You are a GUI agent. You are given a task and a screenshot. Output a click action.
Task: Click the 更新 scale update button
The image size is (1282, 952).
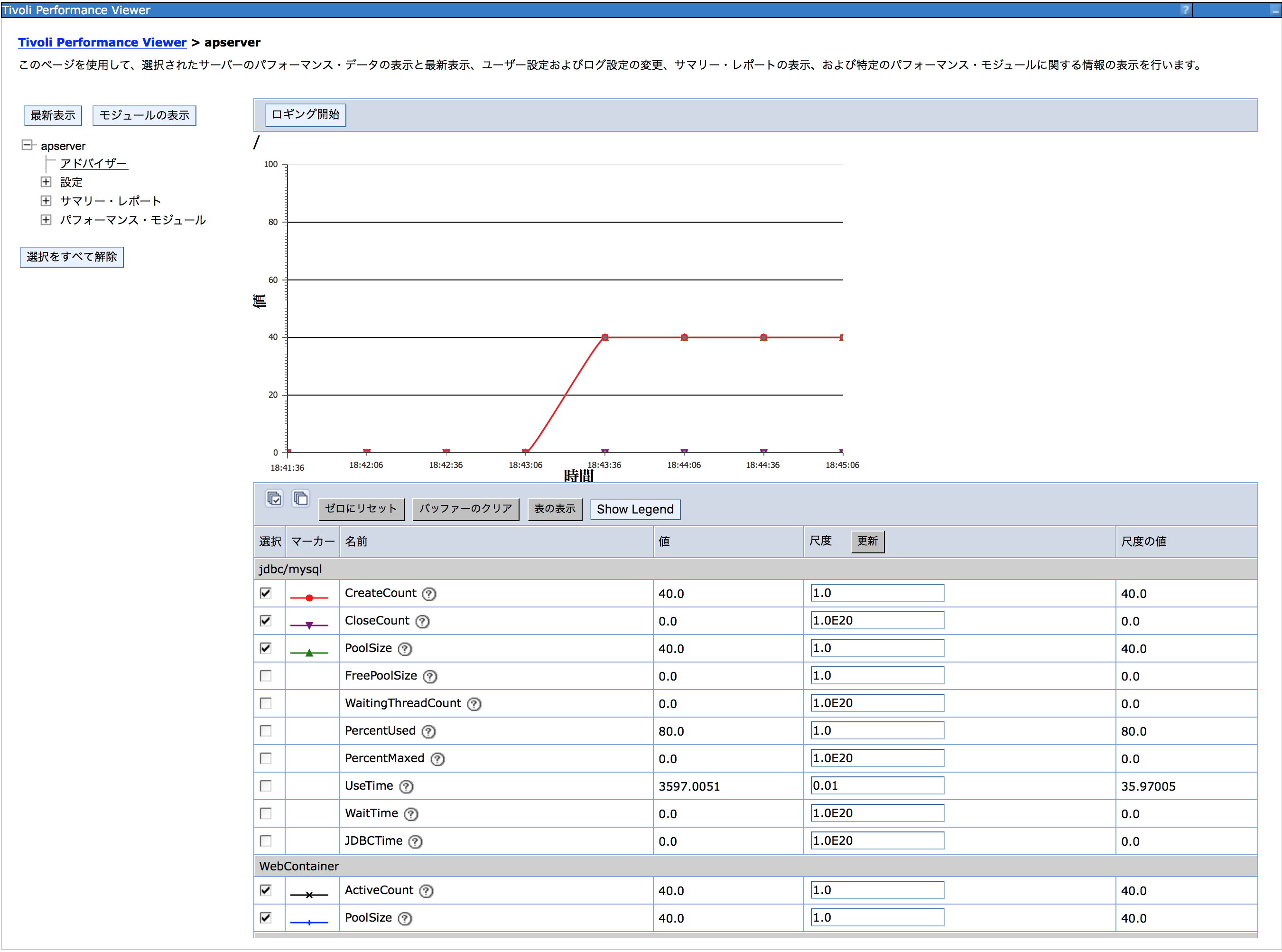[x=867, y=541]
